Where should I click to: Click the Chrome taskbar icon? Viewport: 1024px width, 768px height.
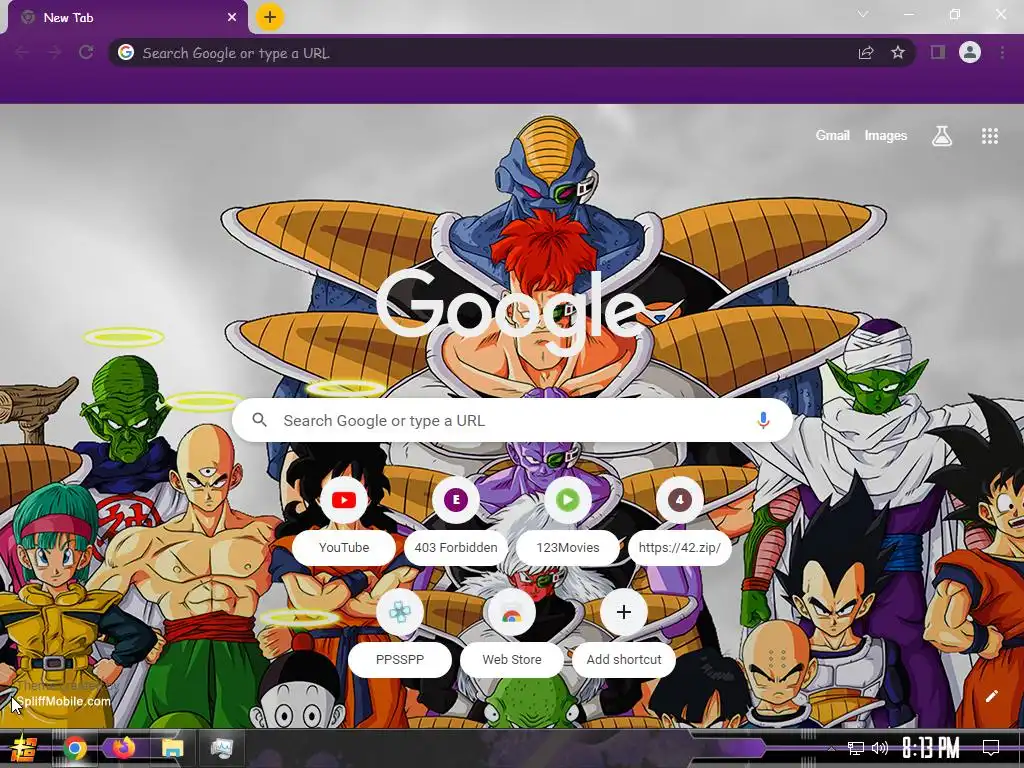click(x=74, y=748)
